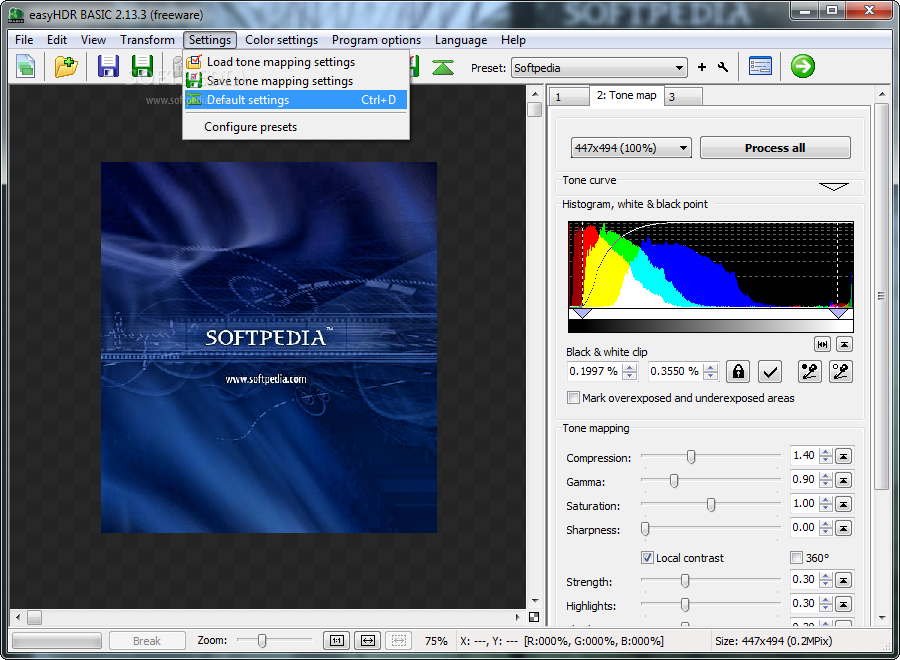Open preset configuration wrench icon
900x660 pixels.
click(723, 67)
